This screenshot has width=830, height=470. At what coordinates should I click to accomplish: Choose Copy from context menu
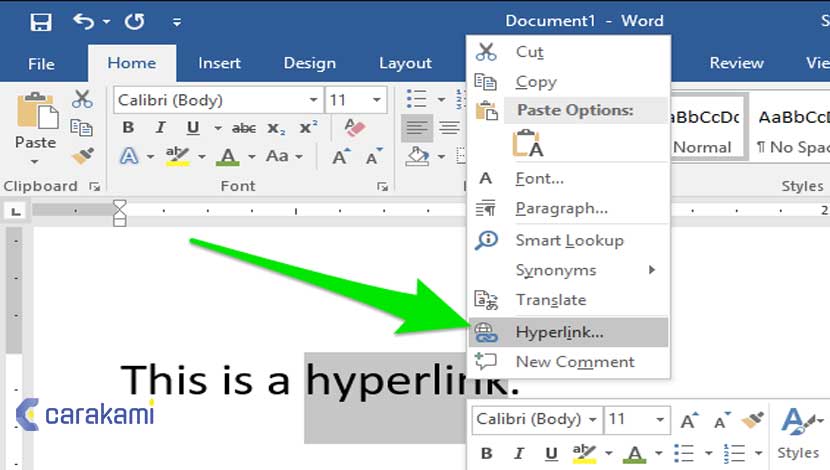pyautogui.click(x=569, y=82)
